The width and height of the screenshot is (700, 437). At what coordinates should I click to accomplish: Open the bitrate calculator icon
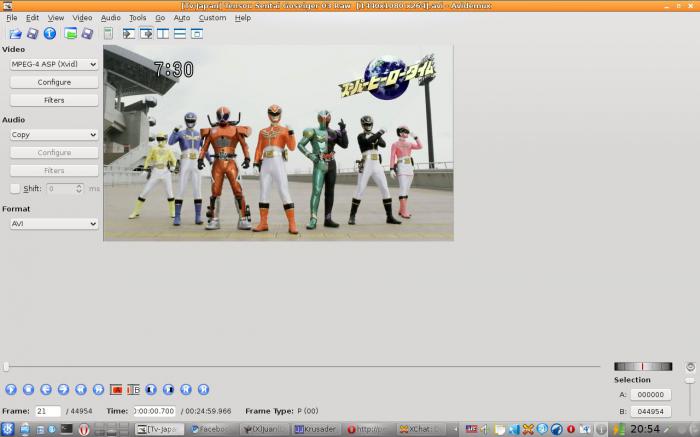108,33
